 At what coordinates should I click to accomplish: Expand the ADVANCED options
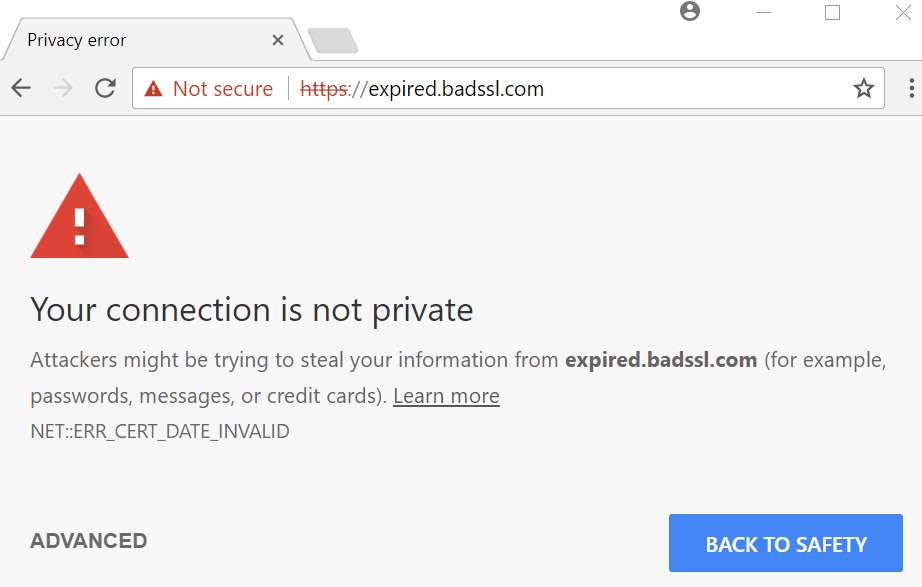[x=89, y=541]
